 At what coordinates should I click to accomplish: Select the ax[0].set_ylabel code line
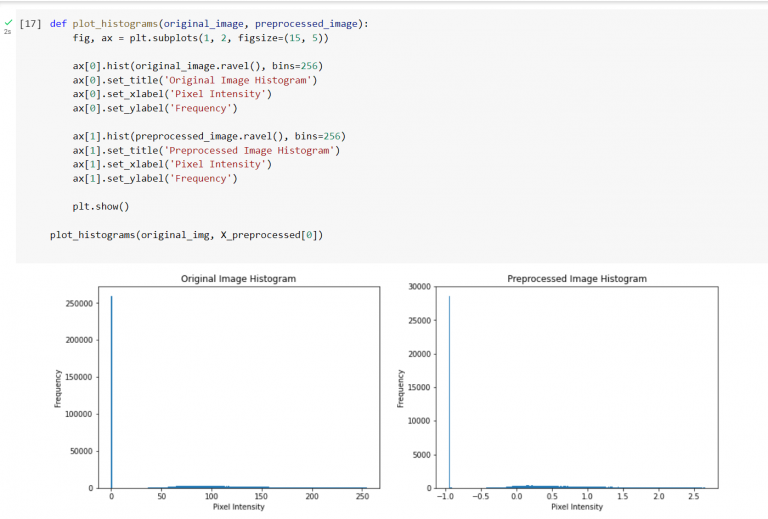point(154,108)
